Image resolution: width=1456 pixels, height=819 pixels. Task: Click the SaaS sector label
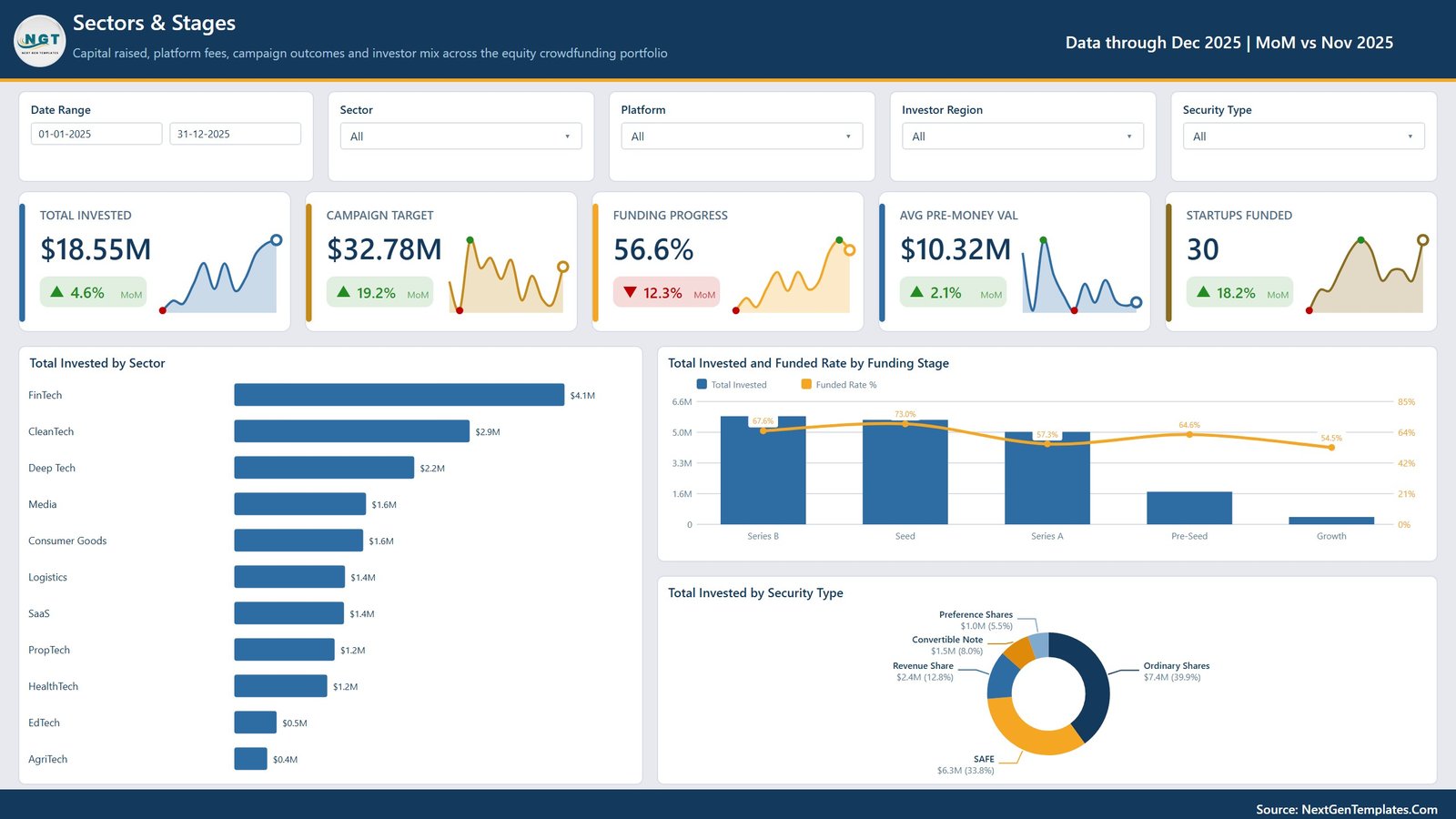coord(39,613)
